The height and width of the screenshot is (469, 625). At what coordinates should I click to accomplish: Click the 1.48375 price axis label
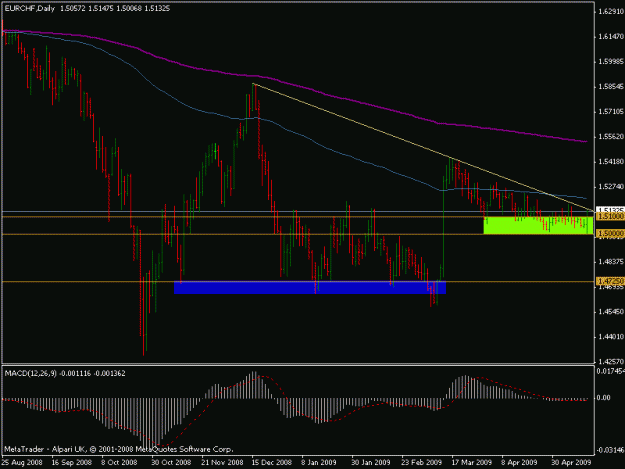coord(611,261)
